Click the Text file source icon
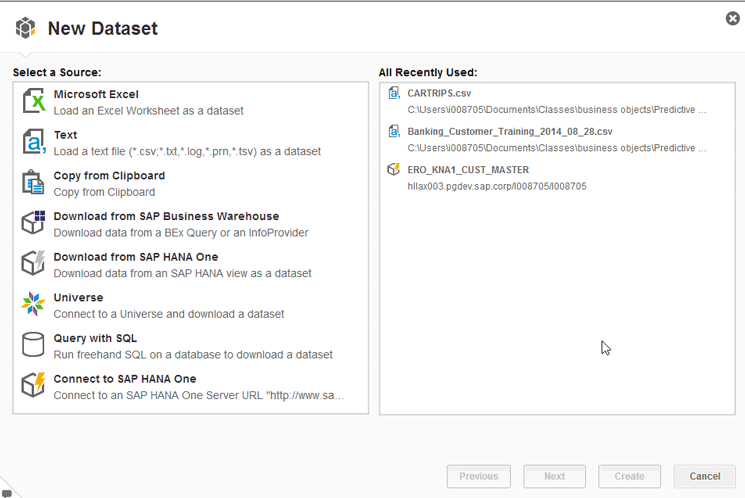 click(34, 143)
